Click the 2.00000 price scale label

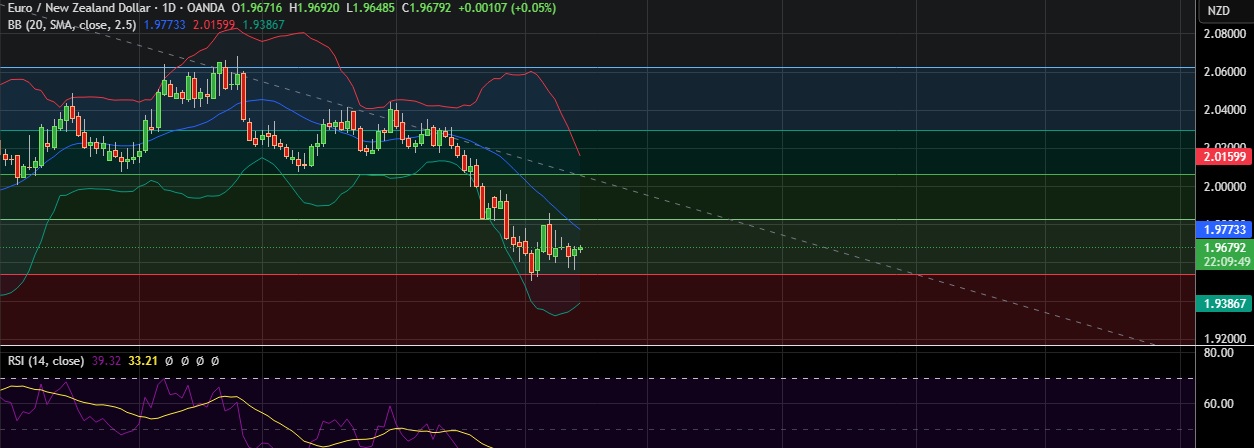(x=1224, y=186)
